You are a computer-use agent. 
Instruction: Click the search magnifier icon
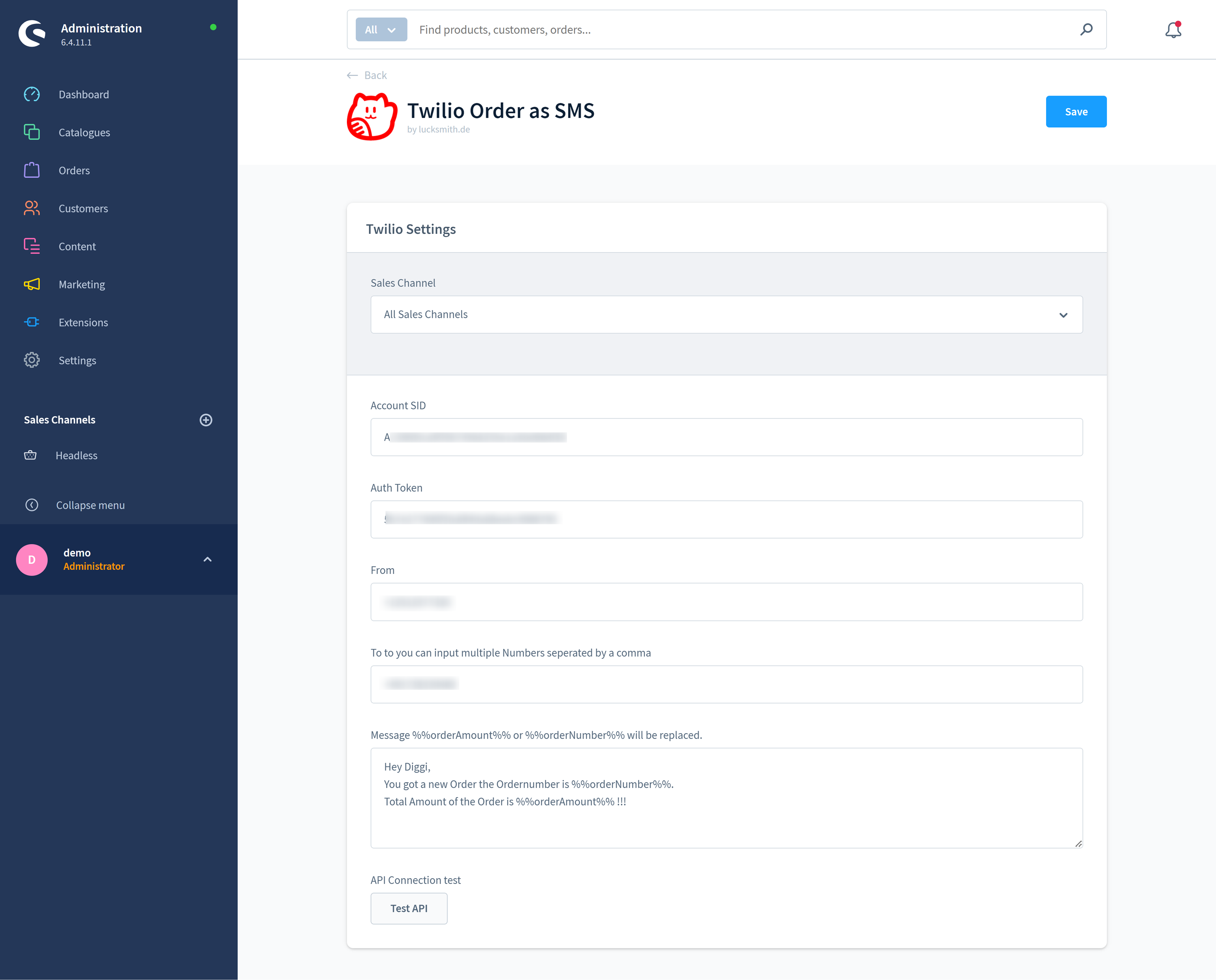1085,29
